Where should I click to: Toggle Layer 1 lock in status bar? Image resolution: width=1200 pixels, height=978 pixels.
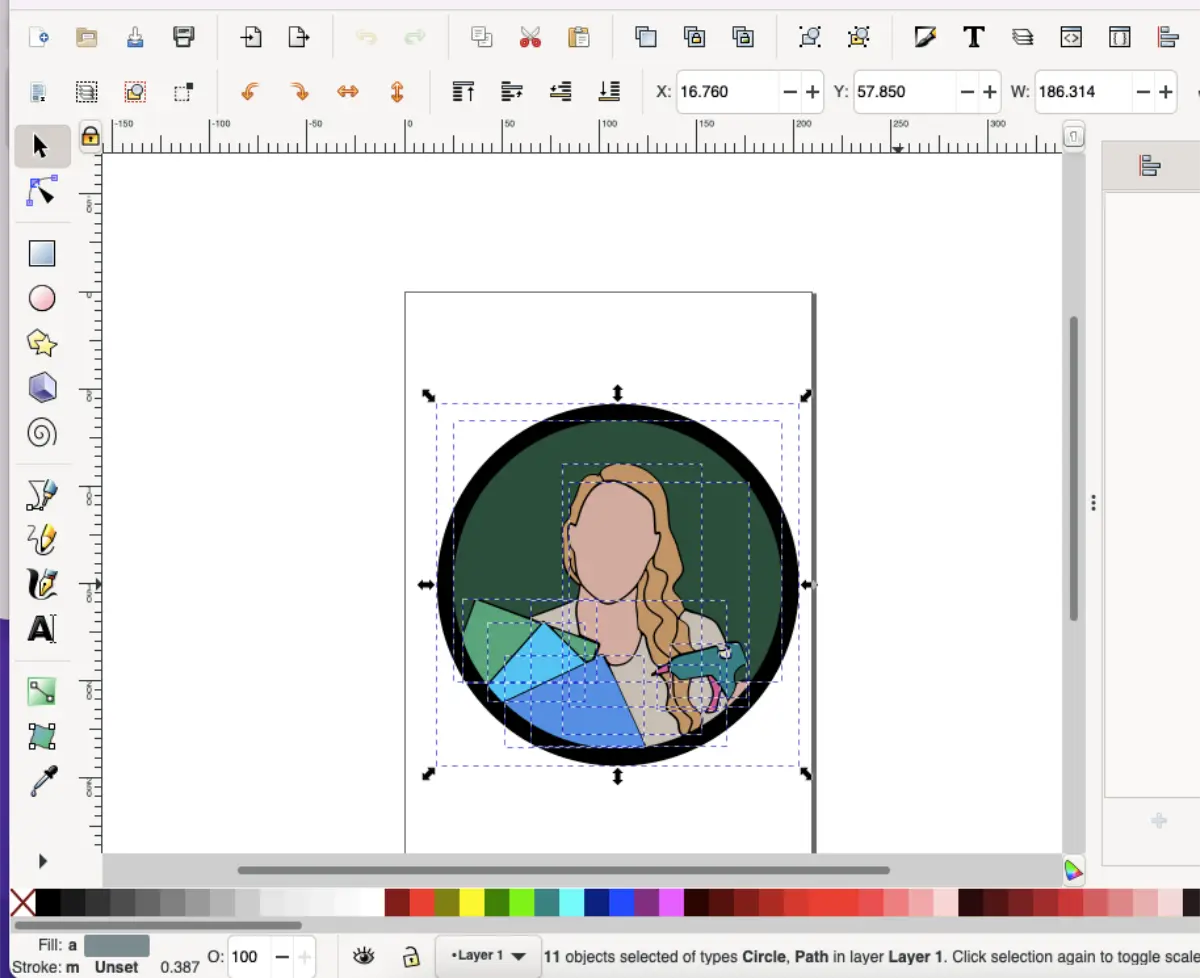click(411, 957)
